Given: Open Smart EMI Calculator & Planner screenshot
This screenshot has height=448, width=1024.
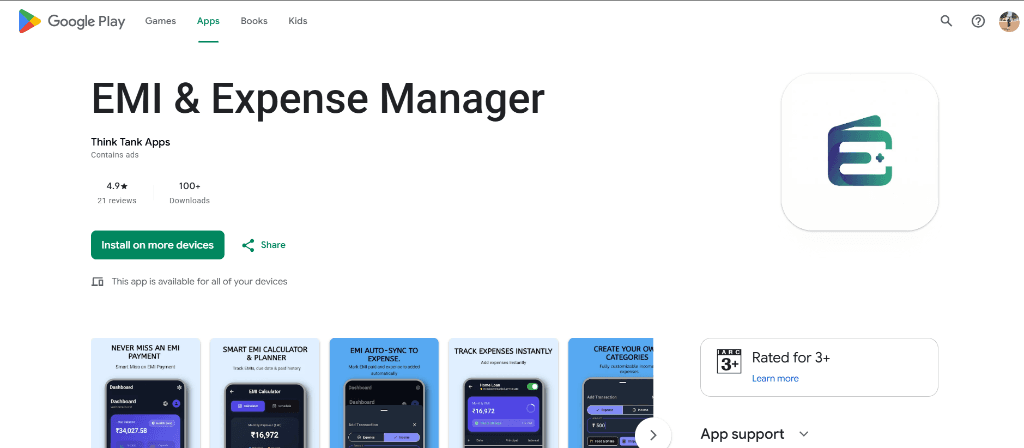Looking at the screenshot, I should (x=264, y=393).
